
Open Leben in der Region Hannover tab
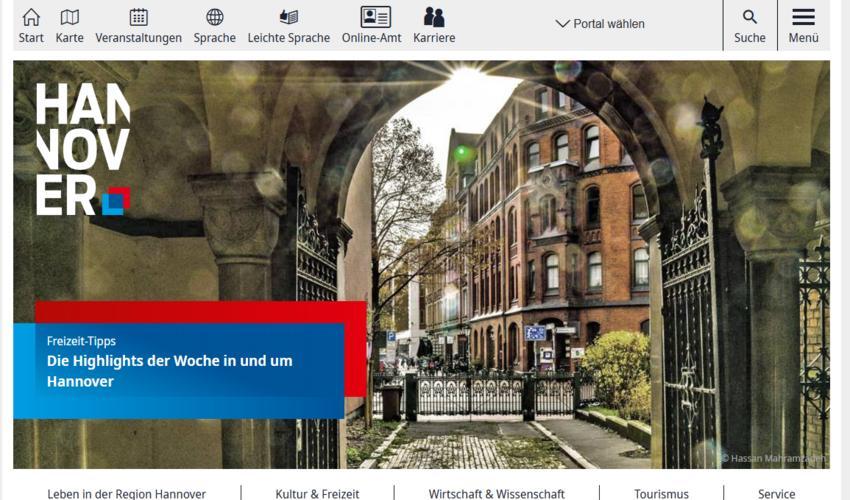pyautogui.click(x=126, y=494)
